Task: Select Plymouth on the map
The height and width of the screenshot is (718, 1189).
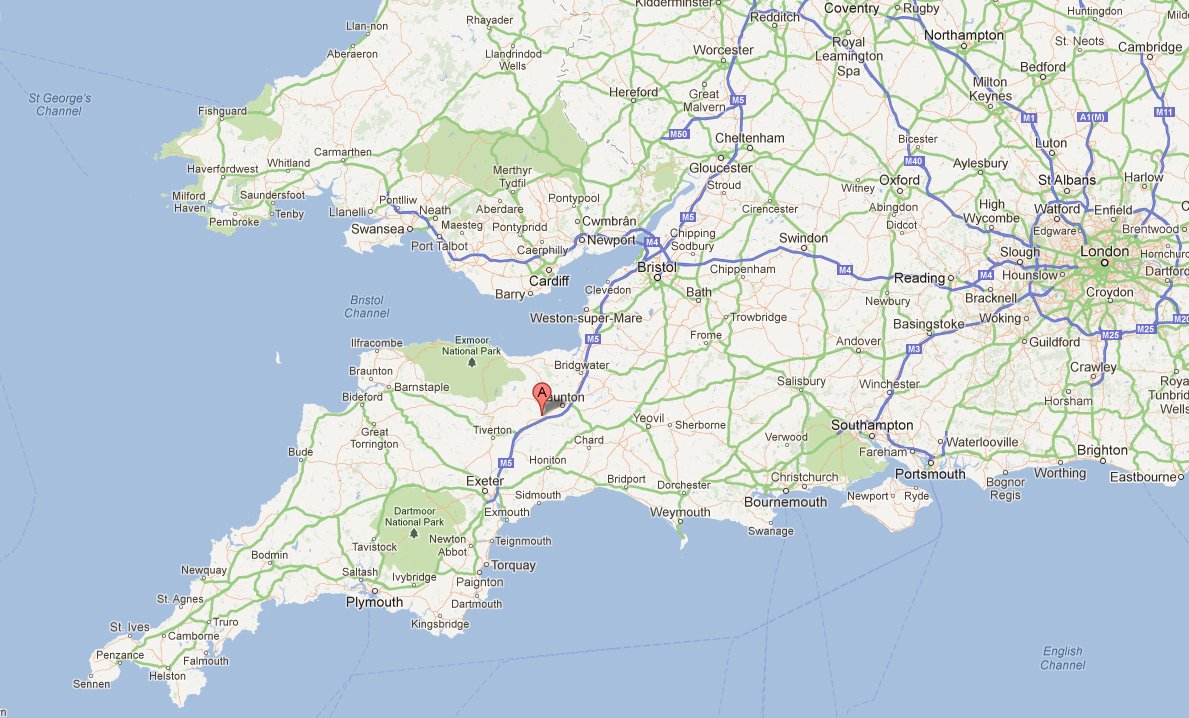Action: click(374, 602)
